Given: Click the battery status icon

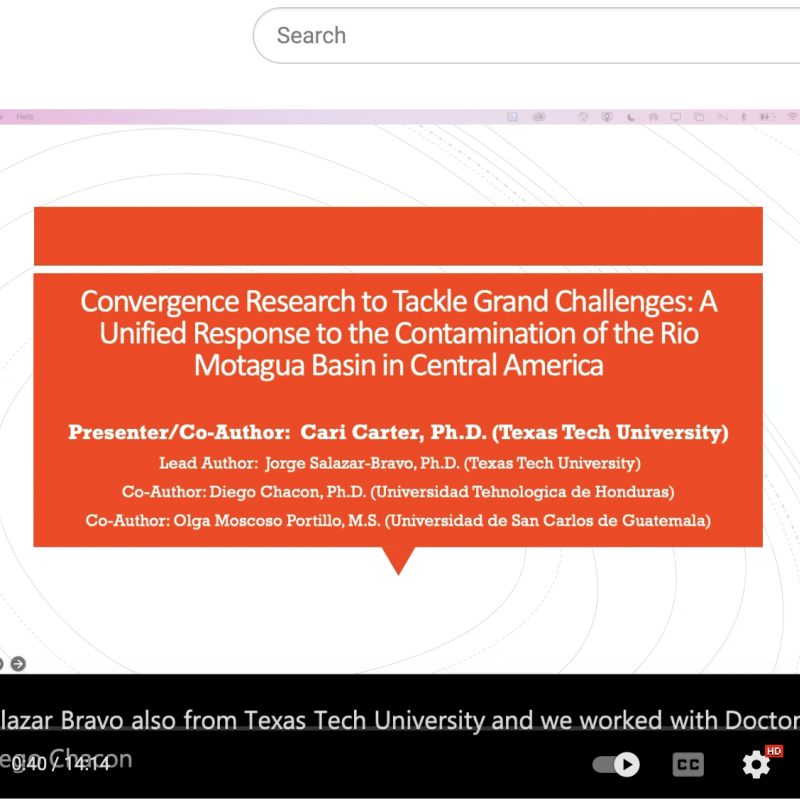Looking at the screenshot, I should (767, 117).
